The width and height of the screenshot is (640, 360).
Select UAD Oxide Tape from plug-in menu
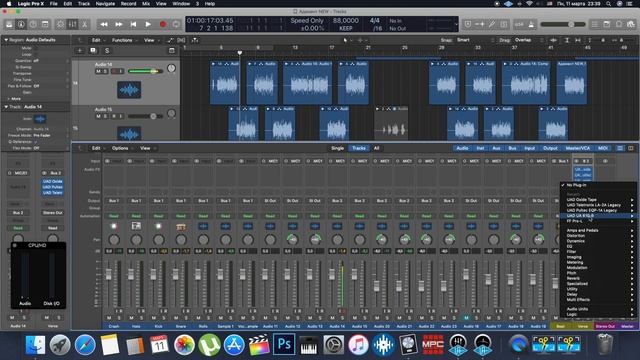click(x=598, y=200)
